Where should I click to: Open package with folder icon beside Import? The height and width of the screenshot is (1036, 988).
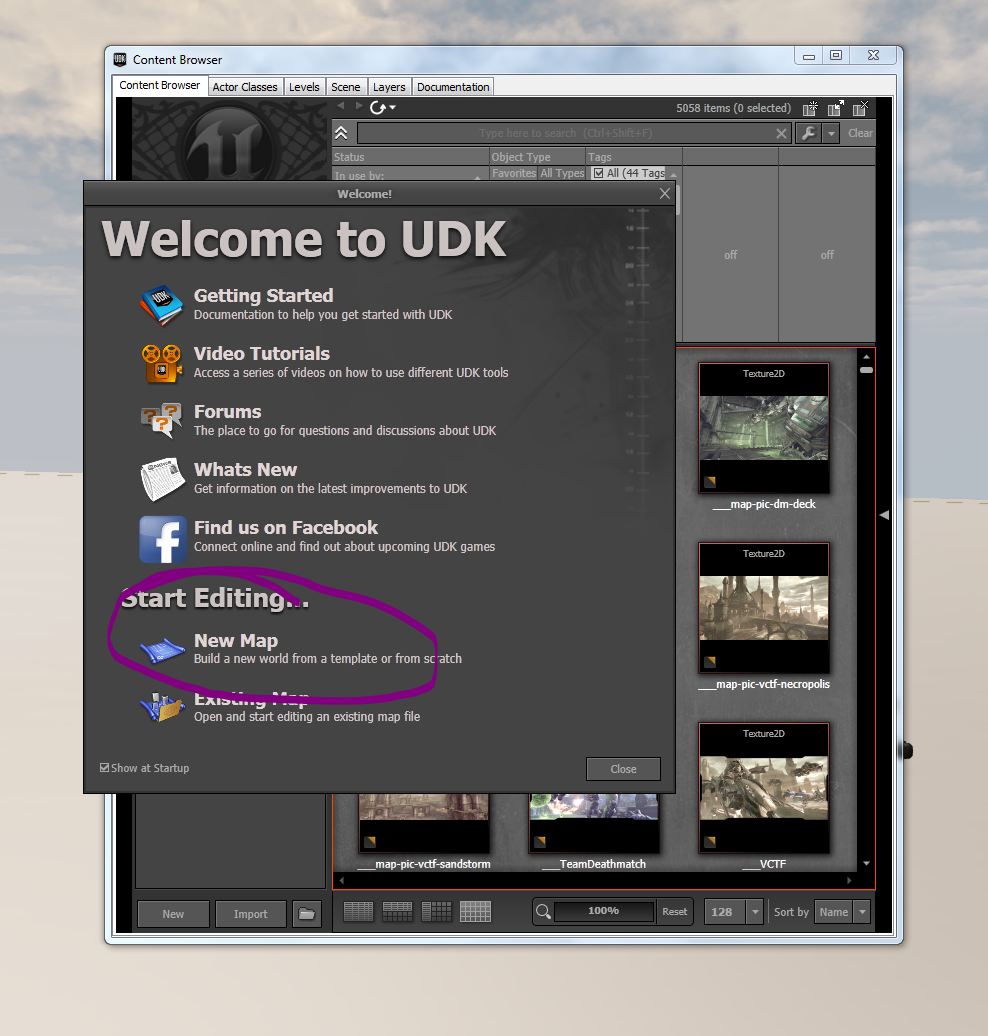coord(307,914)
